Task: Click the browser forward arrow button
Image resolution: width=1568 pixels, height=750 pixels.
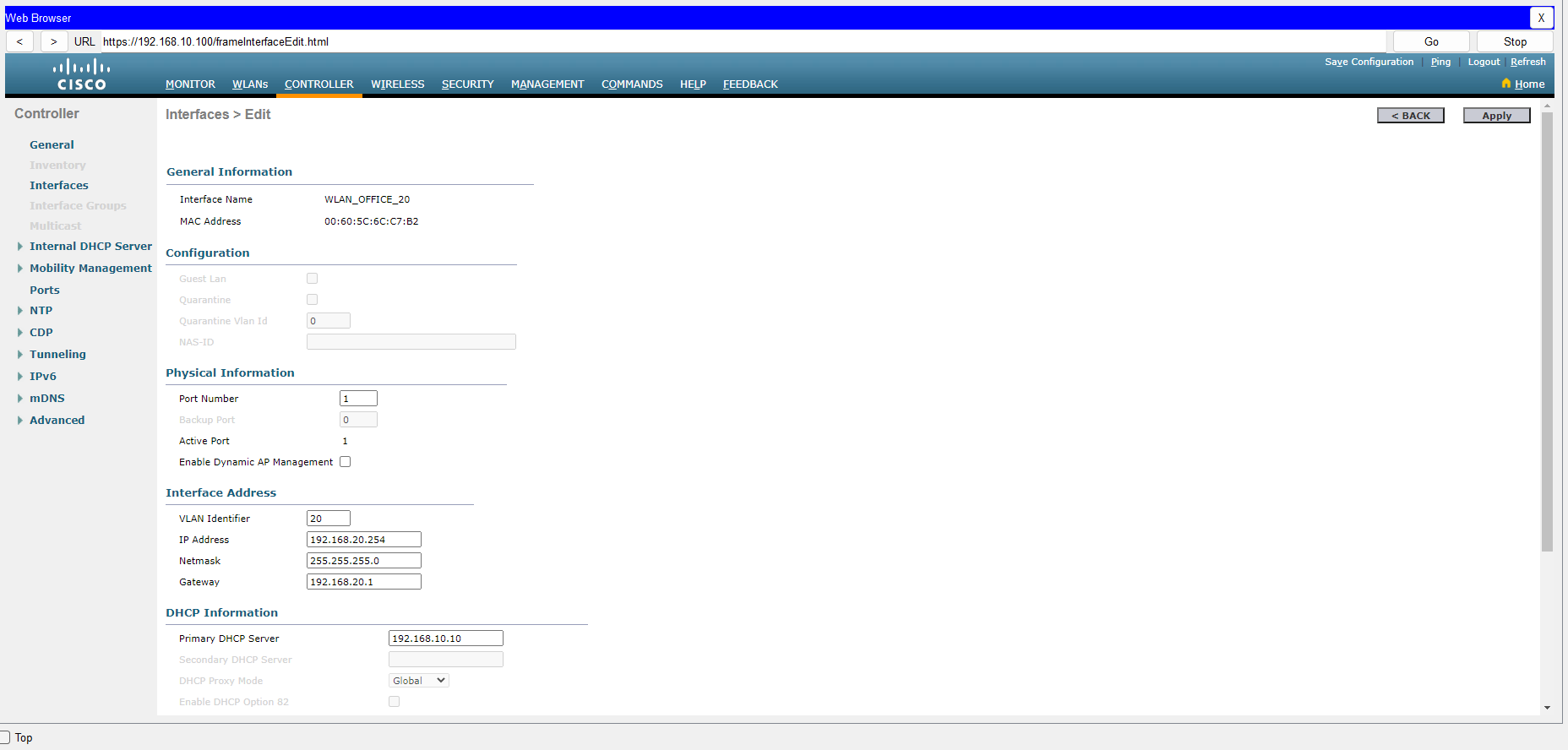Action: 53,41
